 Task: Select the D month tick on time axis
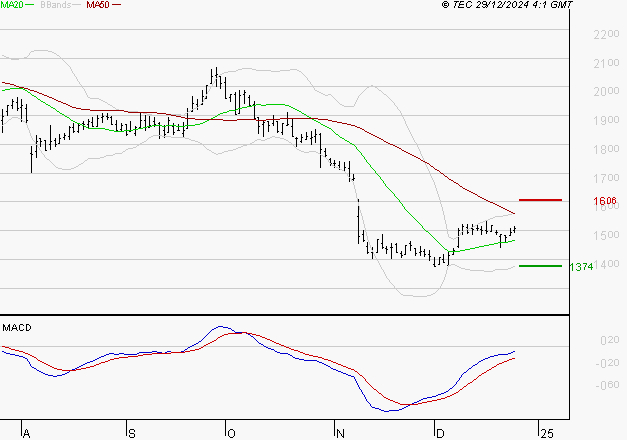point(439,433)
